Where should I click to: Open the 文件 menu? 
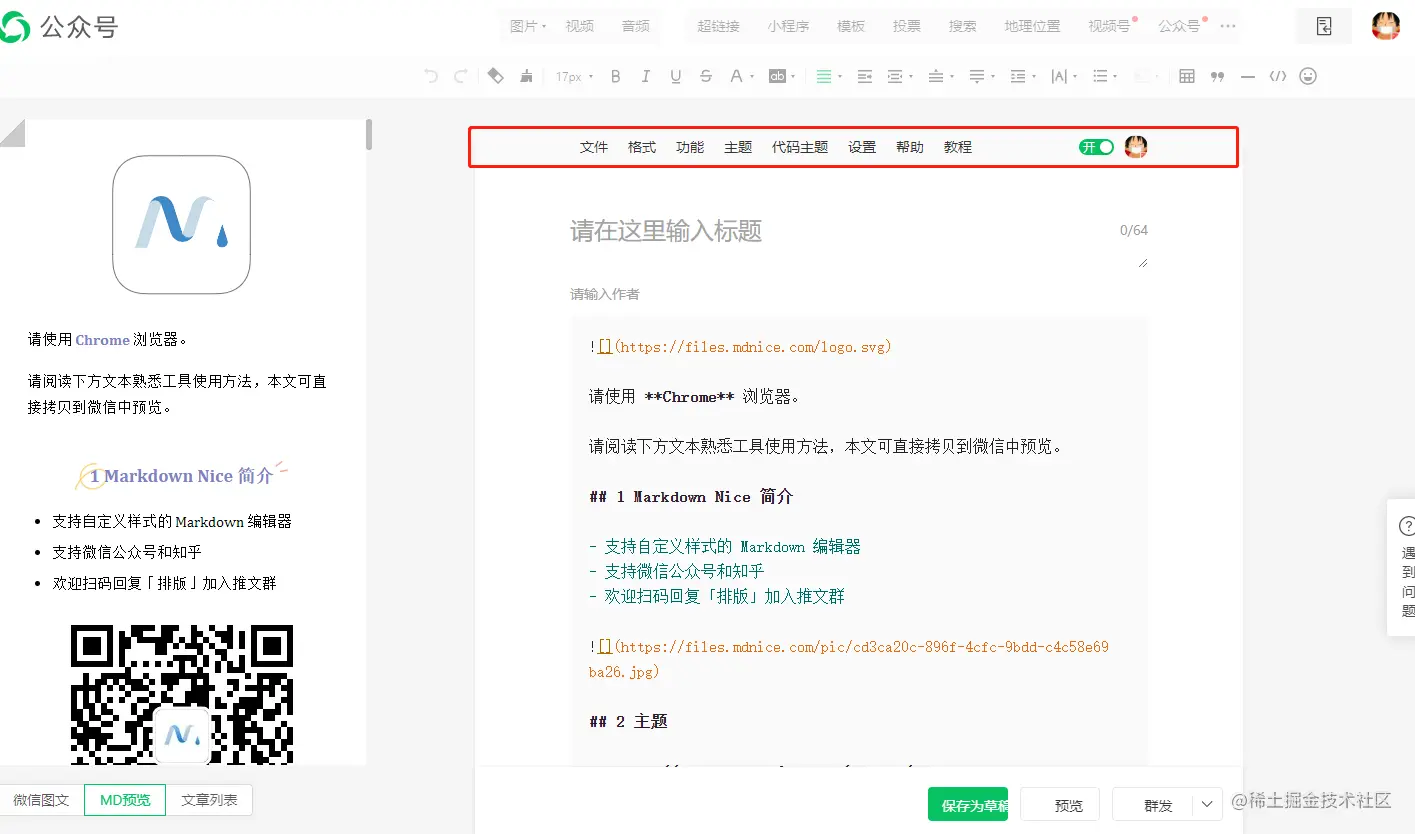pos(594,147)
